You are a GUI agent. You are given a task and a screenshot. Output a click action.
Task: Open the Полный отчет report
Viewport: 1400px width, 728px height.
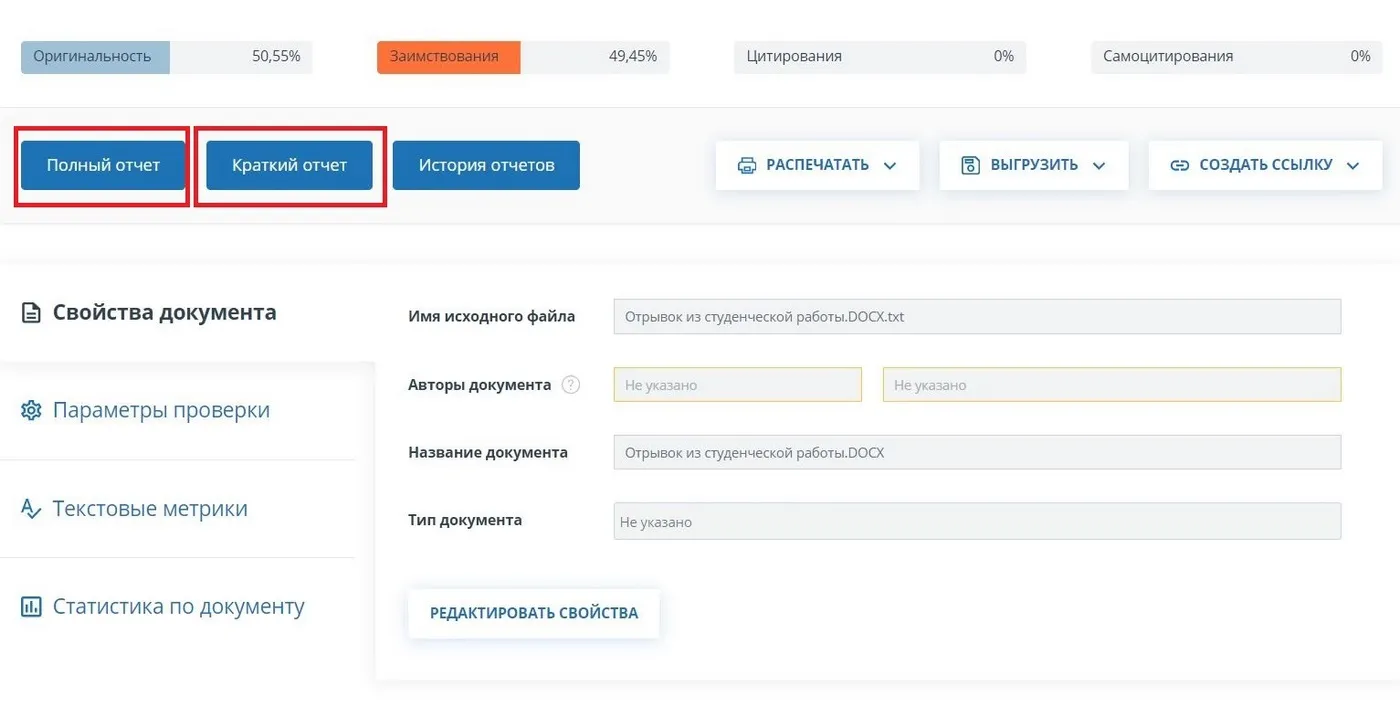click(103, 165)
